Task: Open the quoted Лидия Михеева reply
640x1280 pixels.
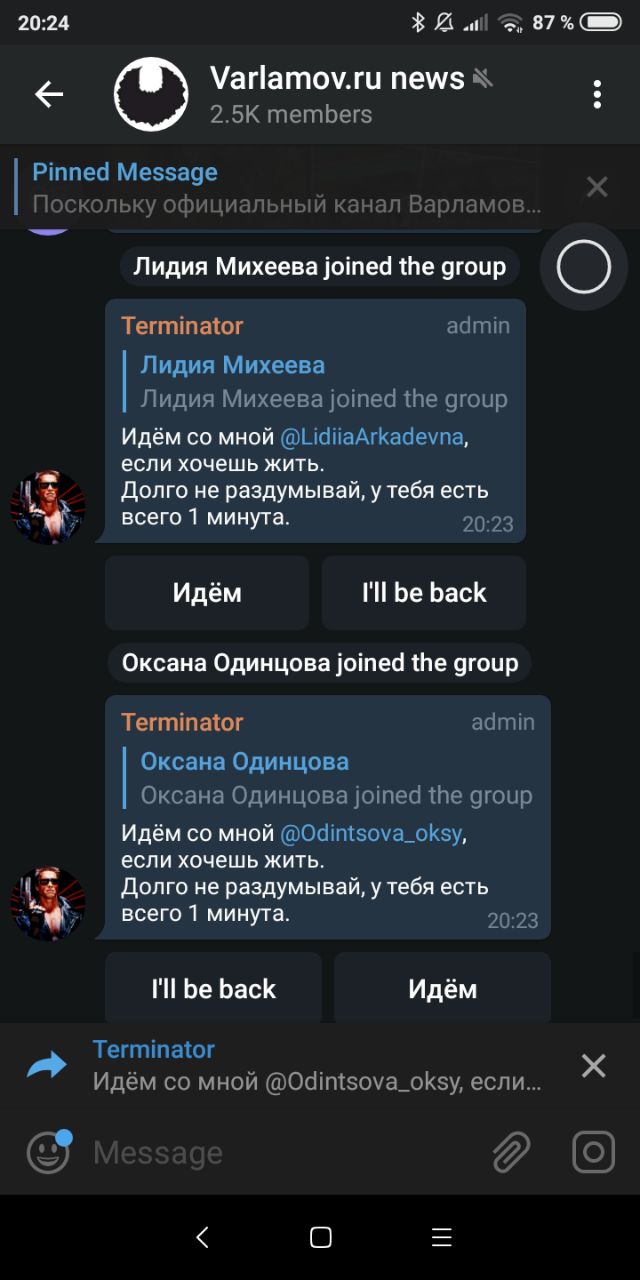Action: (315, 382)
